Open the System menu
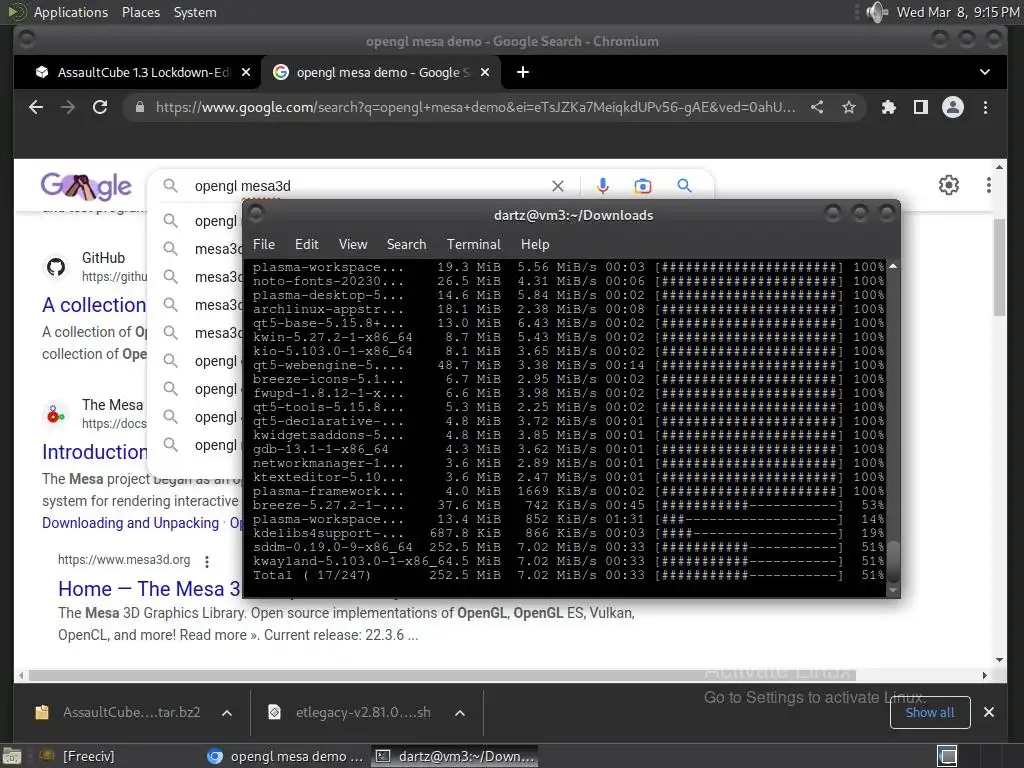The width and height of the screenshot is (1024, 768). pyautogui.click(x=195, y=12)
